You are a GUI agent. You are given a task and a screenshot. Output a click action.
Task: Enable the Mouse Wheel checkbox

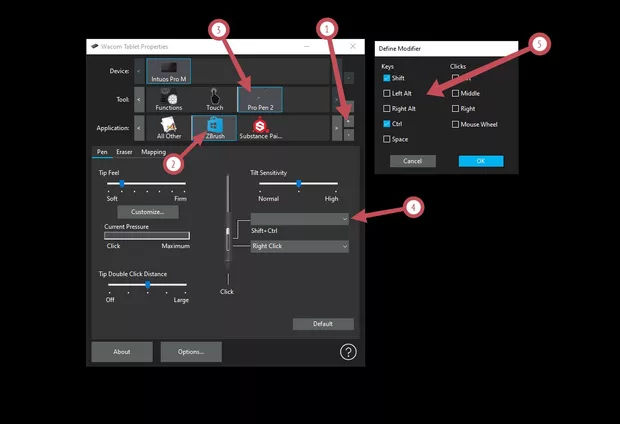[x=455, y=124]
